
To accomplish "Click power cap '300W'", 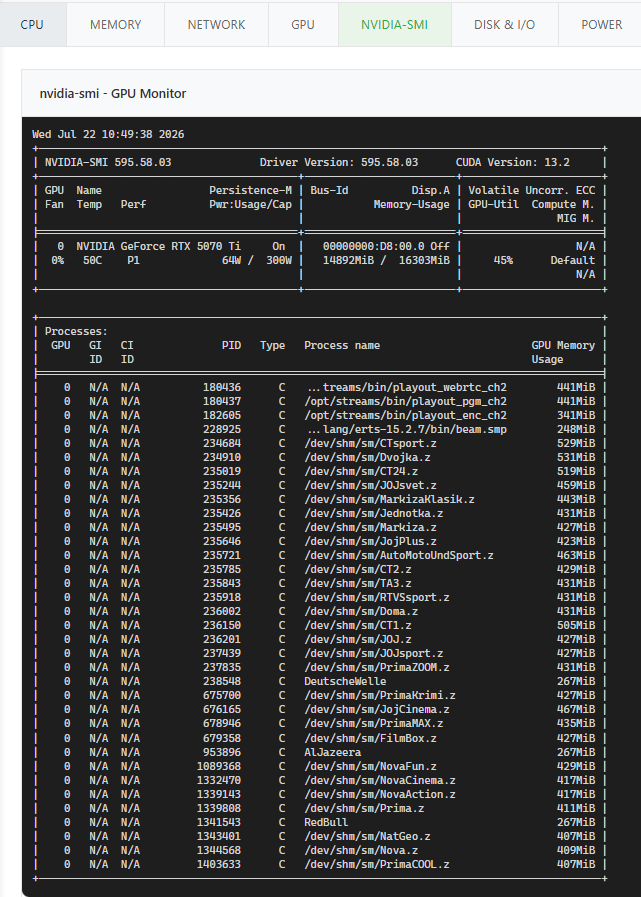I will (x=279, y=260).
